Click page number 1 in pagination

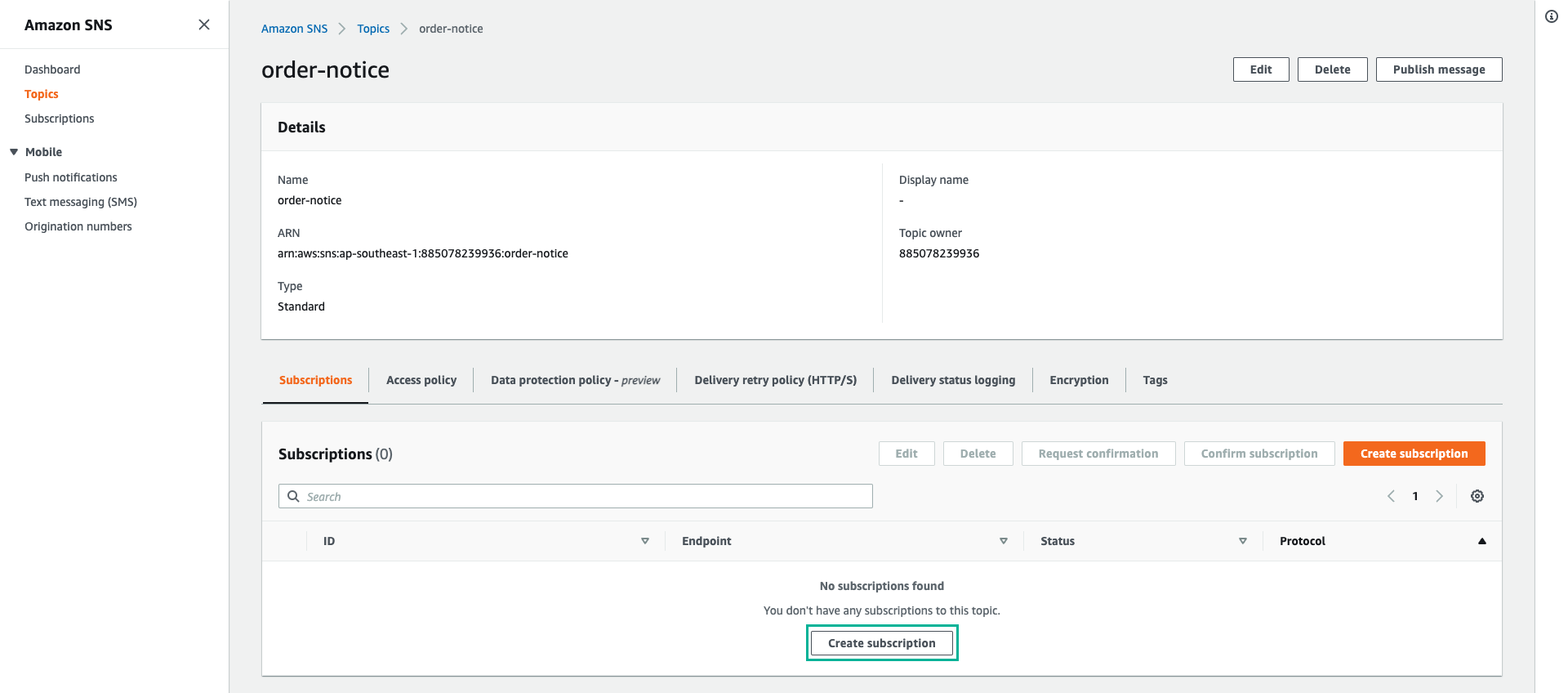[x=1415, y=496]
